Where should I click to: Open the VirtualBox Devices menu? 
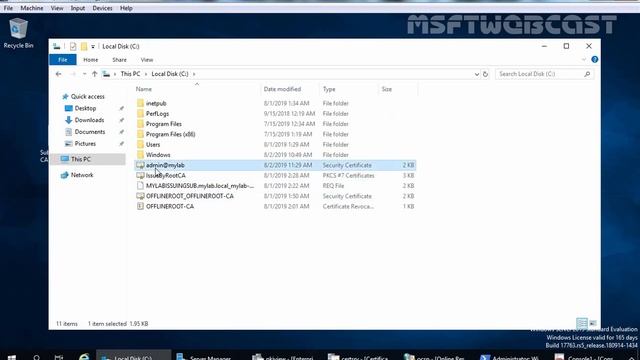click(102, 8)
